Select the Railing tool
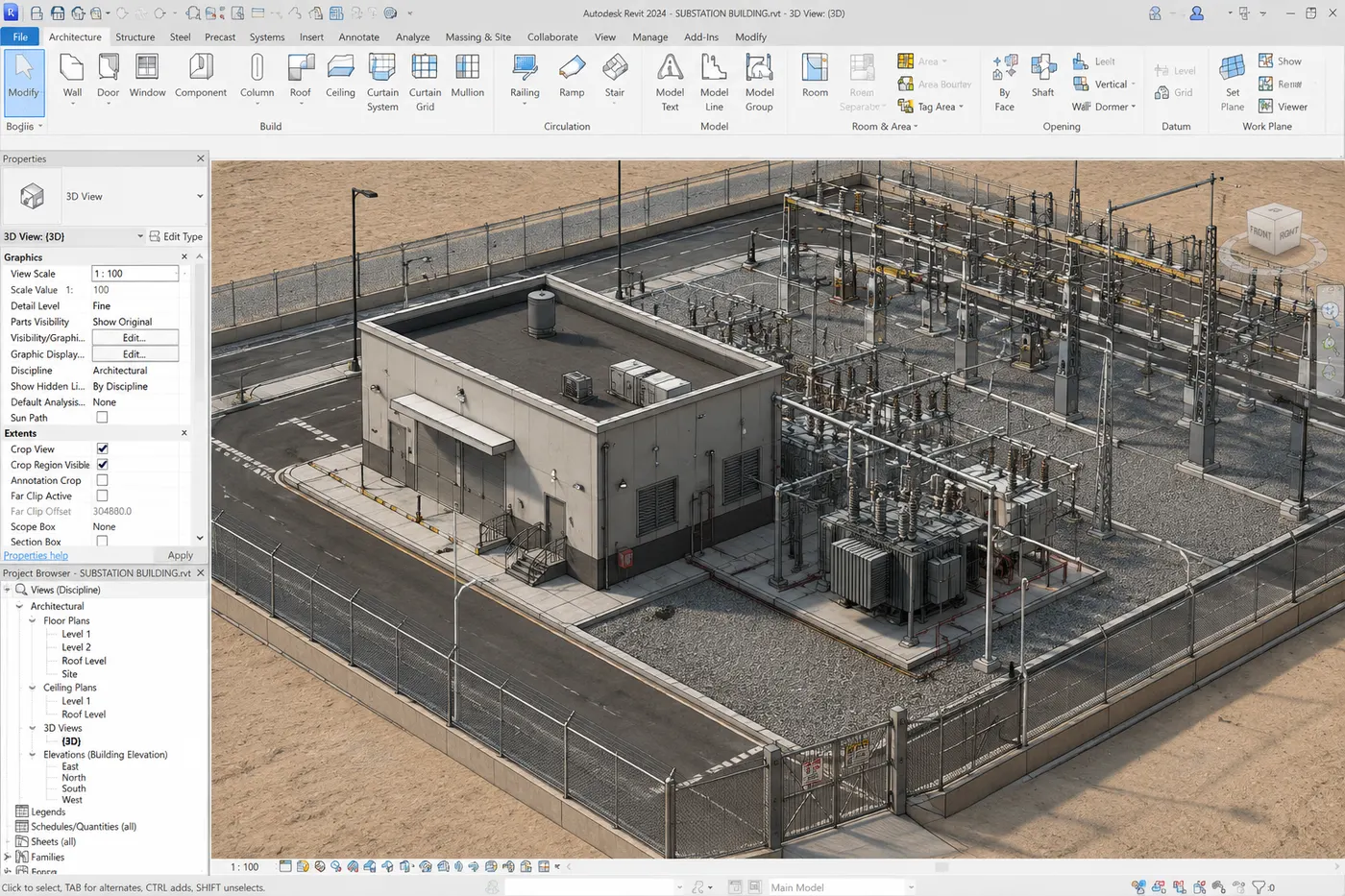The image size is (1345, 896). pos(525,77)
